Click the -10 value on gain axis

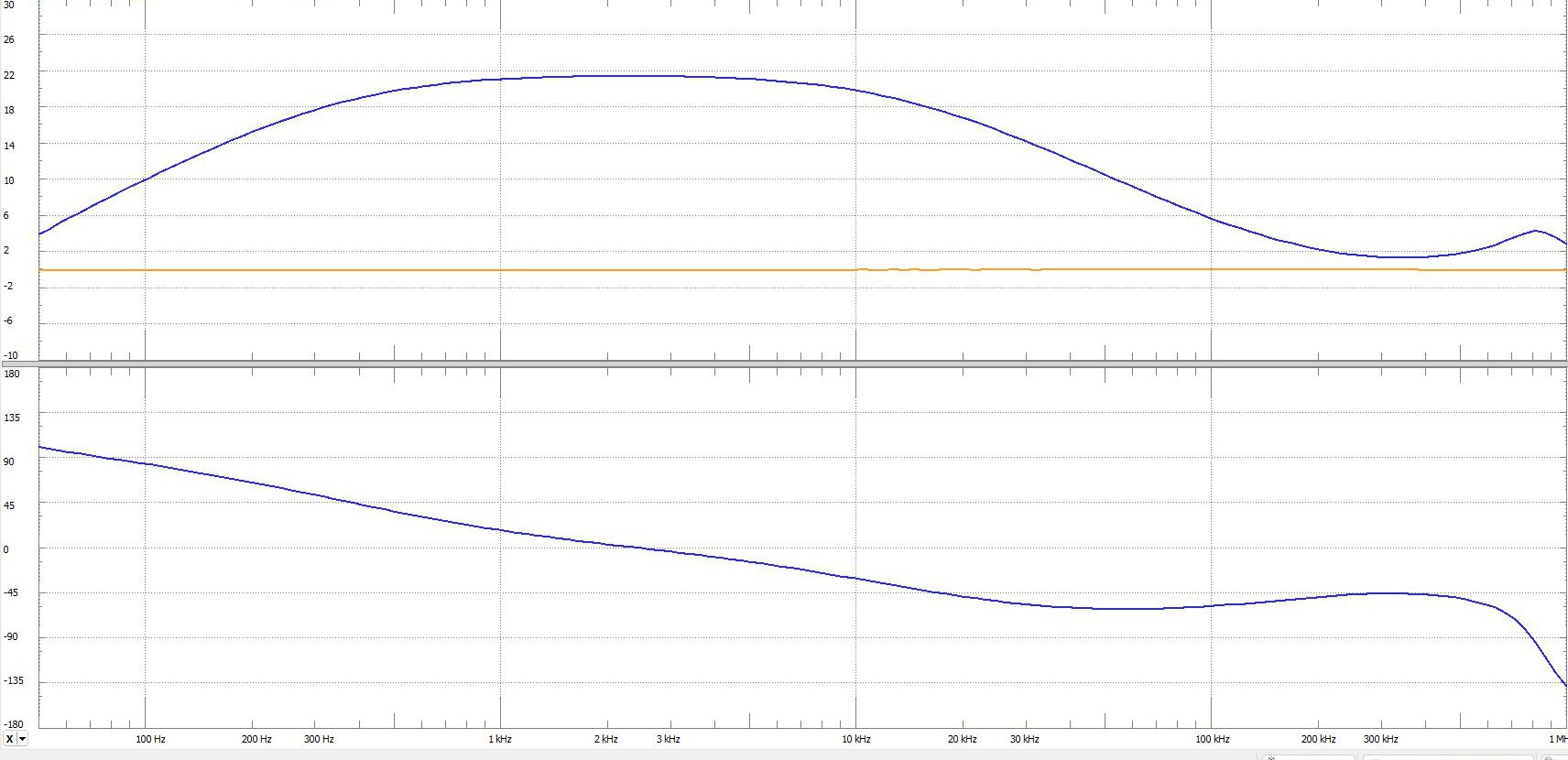pyautogui.click(x=10, y=355)
